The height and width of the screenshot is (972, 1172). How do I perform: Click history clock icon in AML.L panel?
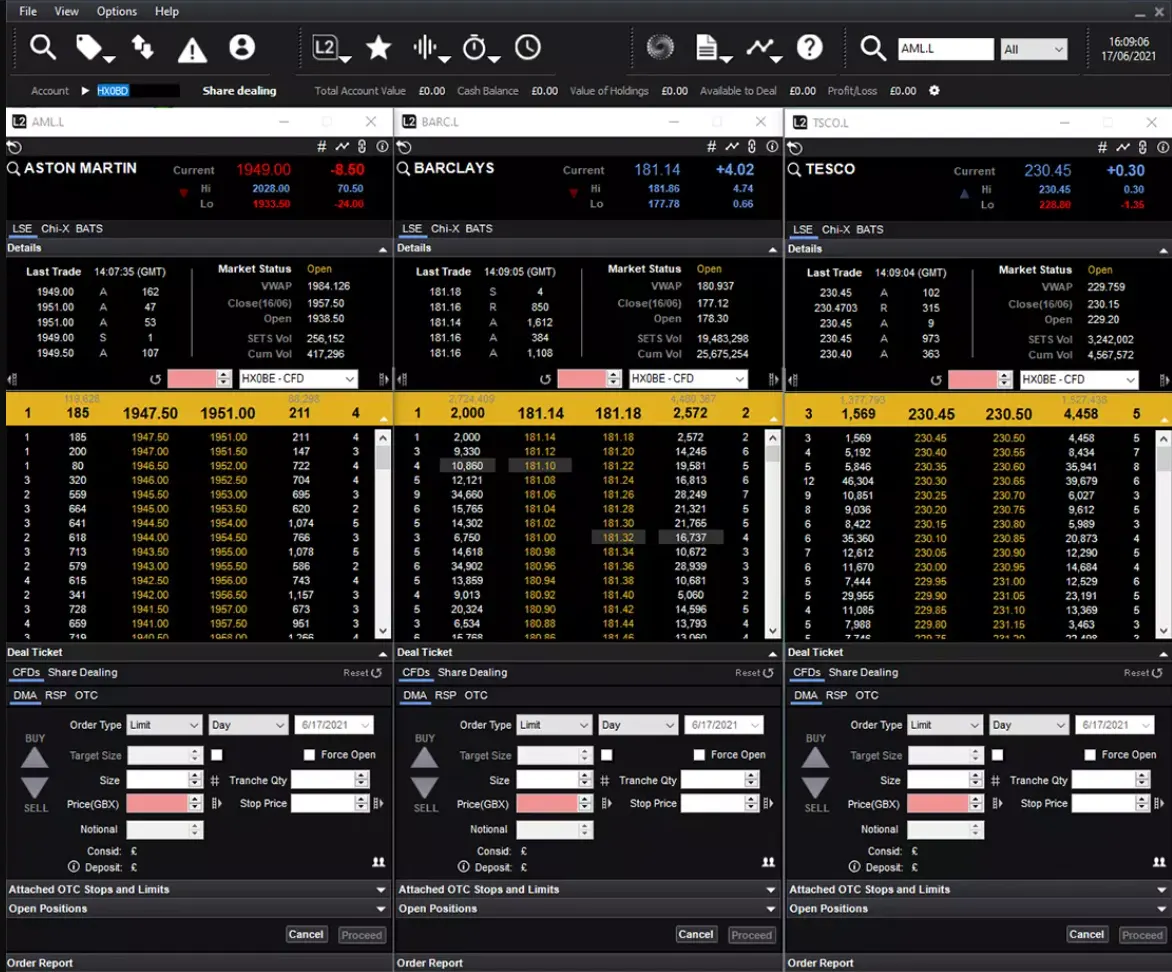click(14, 147)
